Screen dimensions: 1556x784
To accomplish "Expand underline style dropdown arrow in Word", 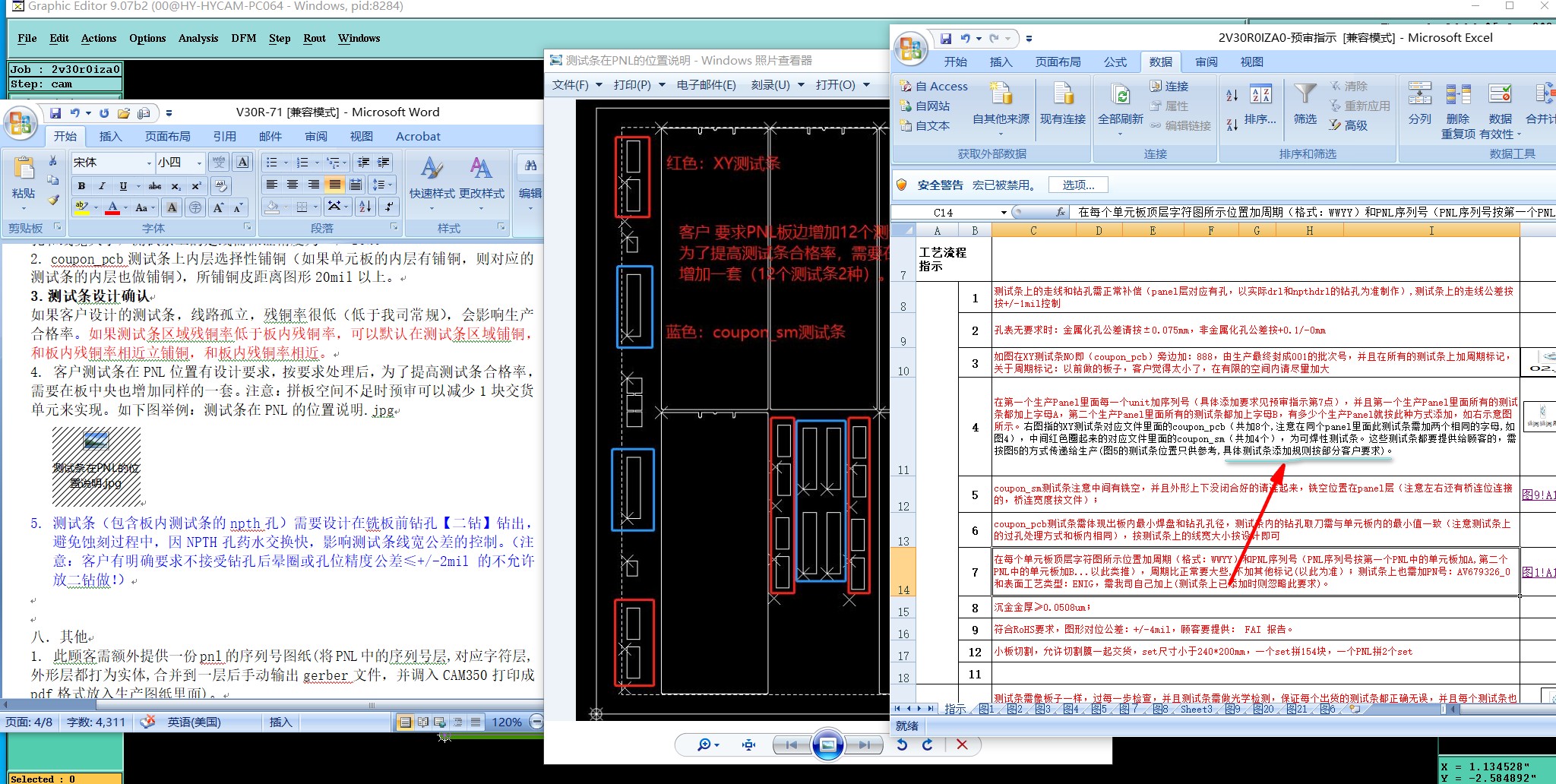I will [x=138, y=186].
